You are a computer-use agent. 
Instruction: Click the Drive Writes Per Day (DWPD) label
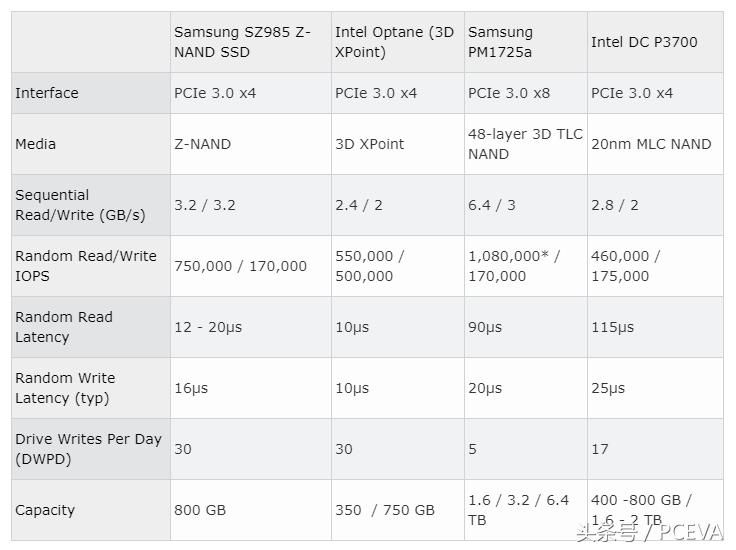click(x=88, y=449)
